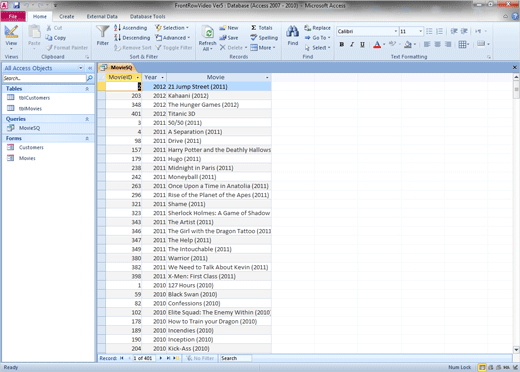520x372 pixels.
Task: Click Toggle Filter
Action: (174, 48)
